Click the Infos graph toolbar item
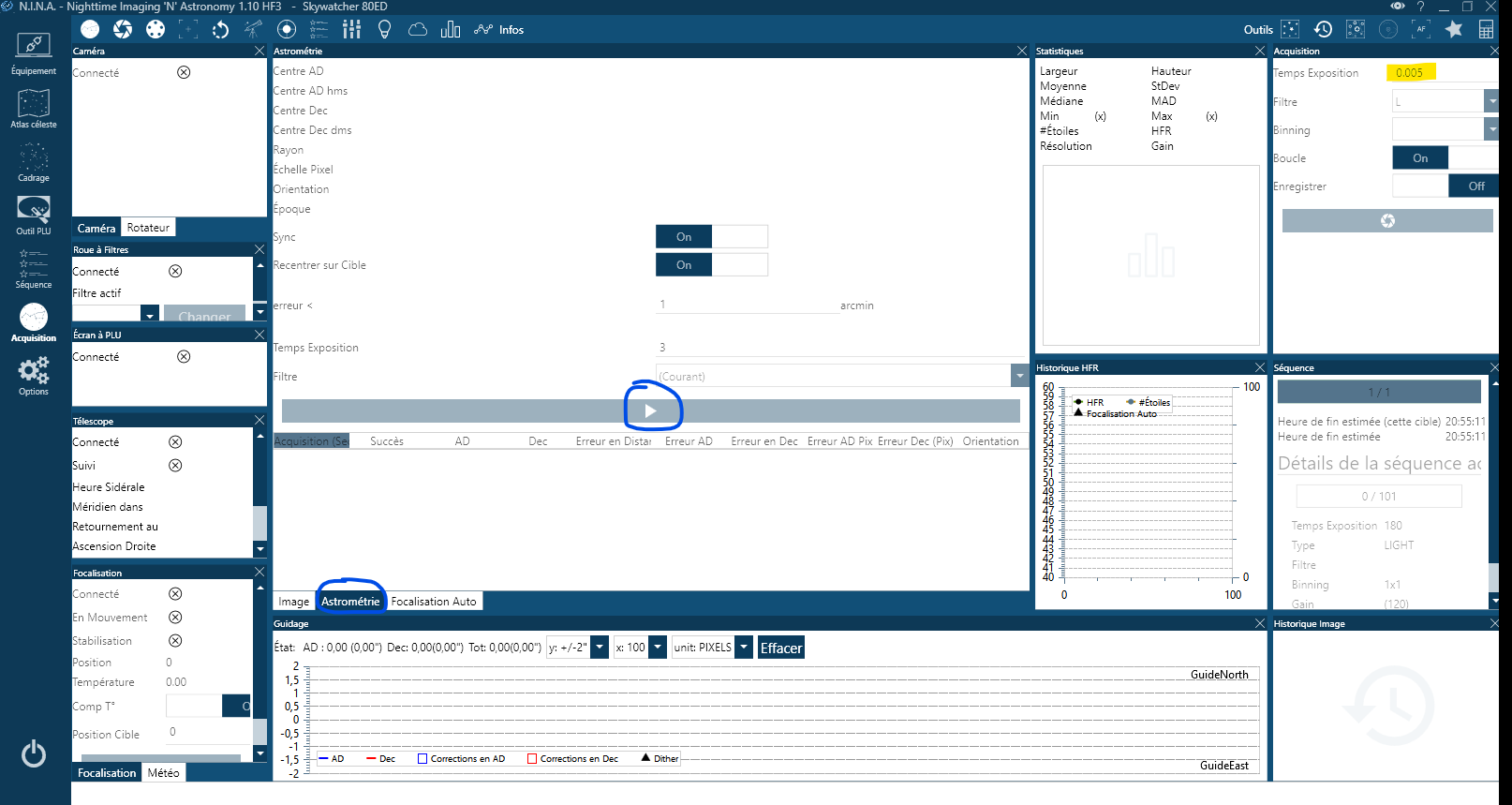The height and width of the screenshot is (805, 1512). [x=498, y=29]
